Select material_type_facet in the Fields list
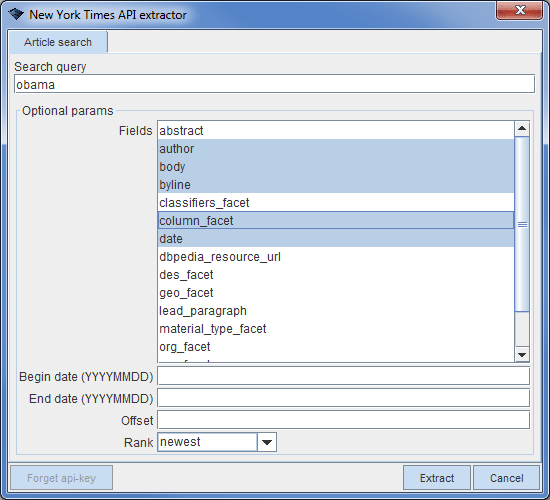550x500 pixels. tap(336, 328)
